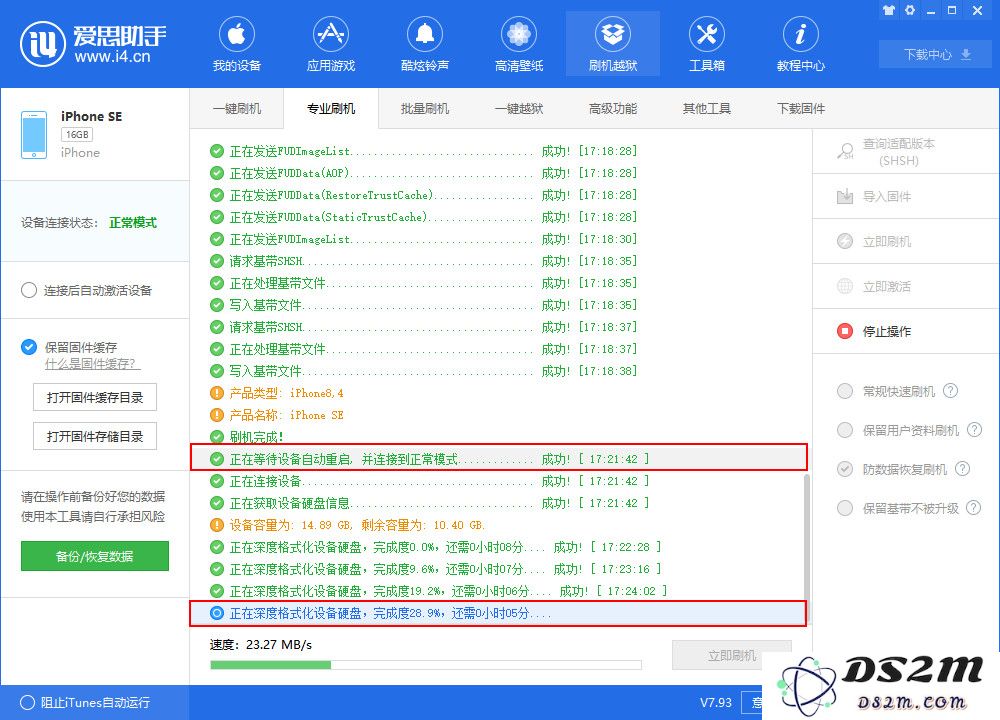The image size is (1000, 720).
Task: Switch to the 下载固件 tab
Action: (800, 108)
